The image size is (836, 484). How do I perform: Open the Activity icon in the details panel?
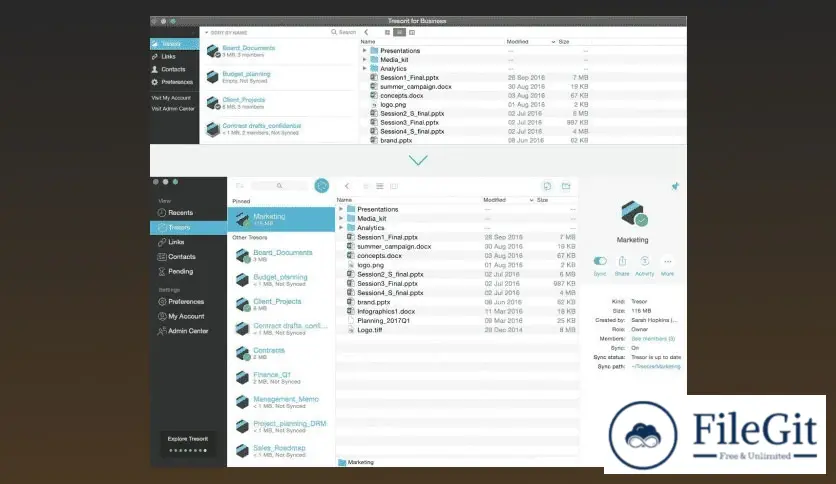click(x=645, y=261)
